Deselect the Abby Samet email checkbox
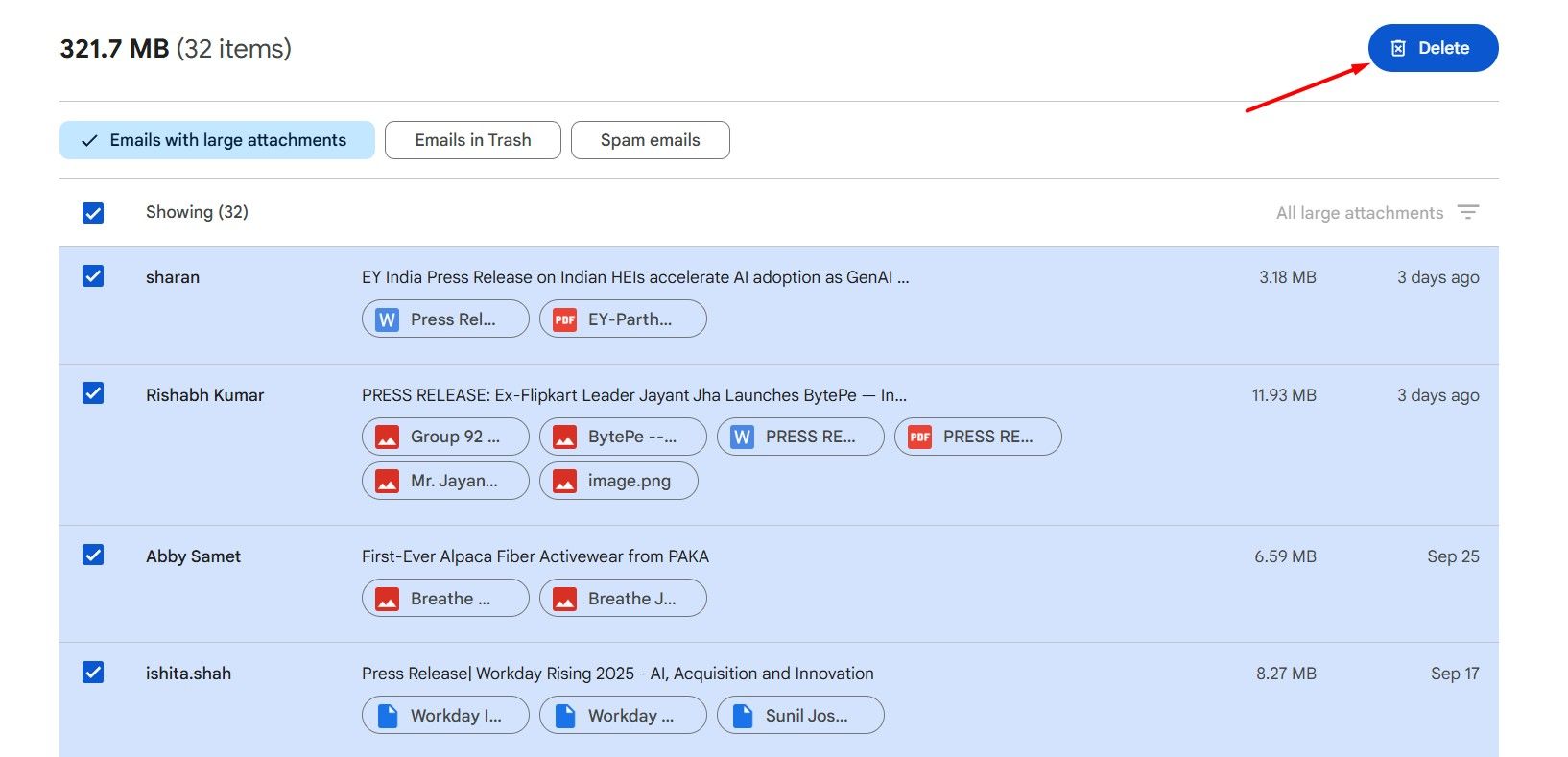The height and width of the screenshot is (757, 1568). [x=93, y=555]
